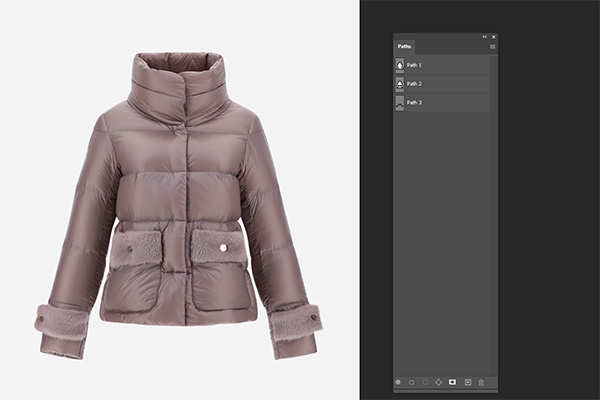Open the Paths panel options menu
This screenshot has width=600, height=400.
click(x=492, y=47)
